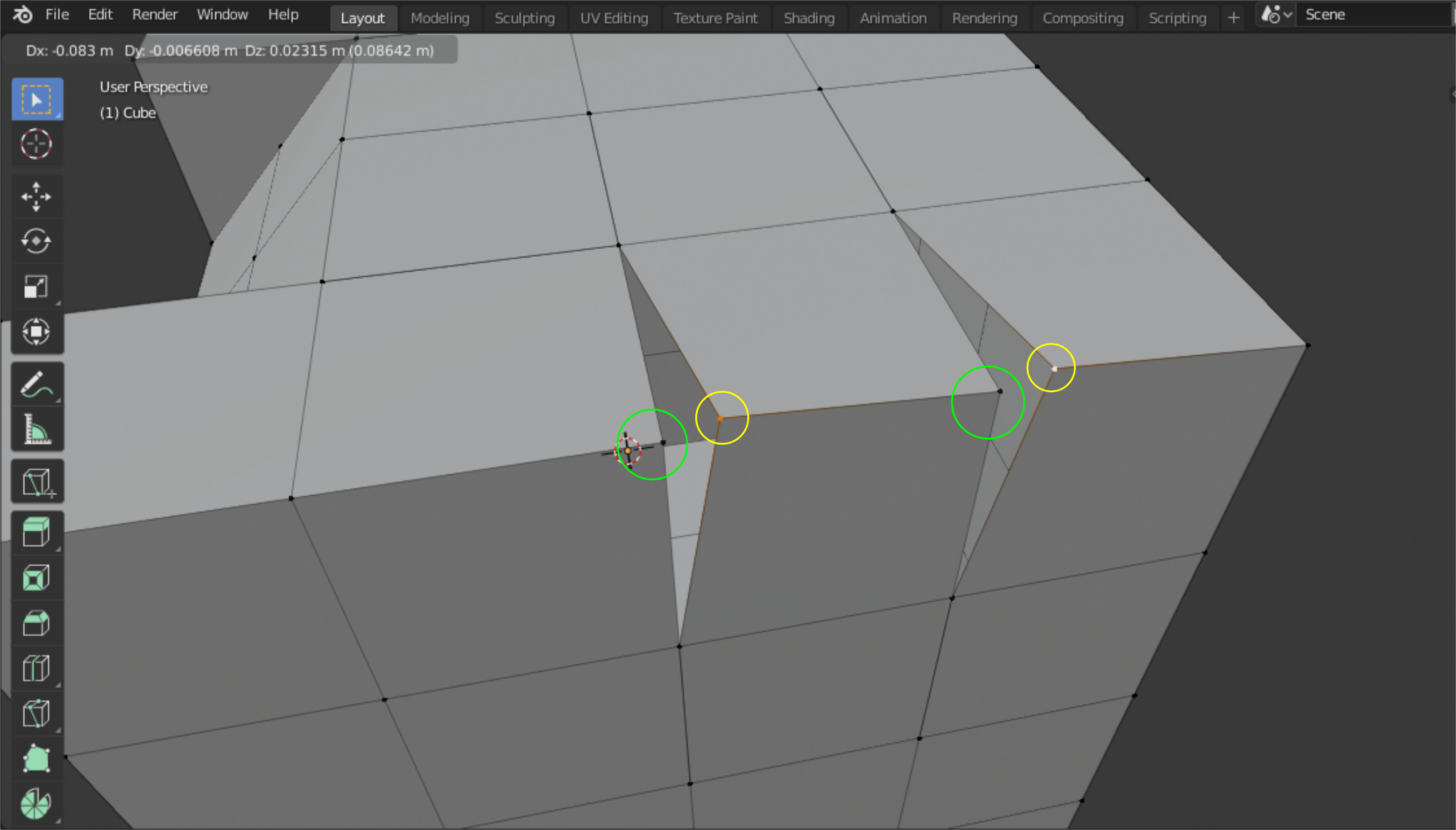Choose the Rotate tool
The width and height of the screenshot is (1456, 830).
click(x=37, y=242)
